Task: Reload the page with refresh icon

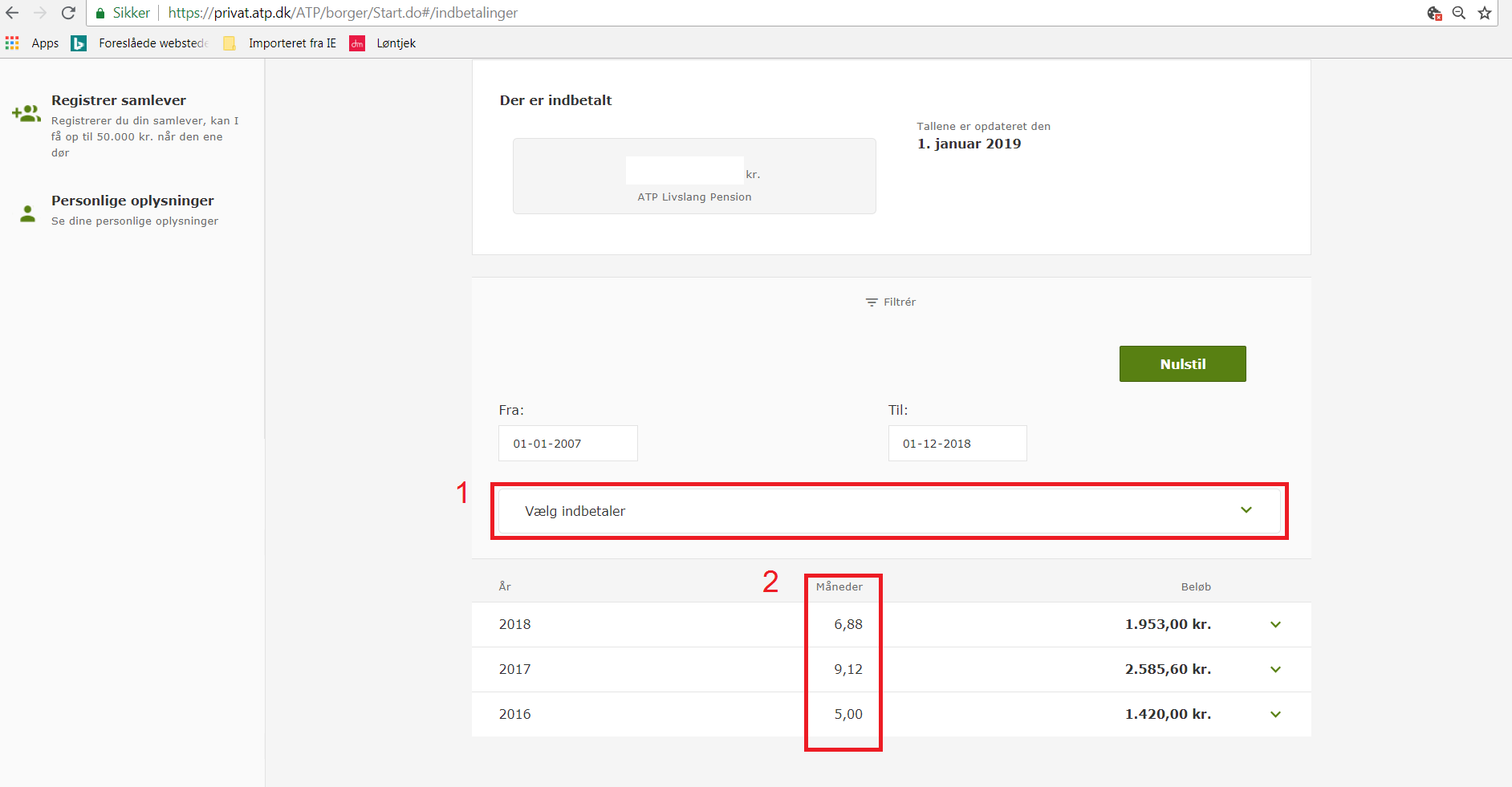Action: click(x=68, y=13)
